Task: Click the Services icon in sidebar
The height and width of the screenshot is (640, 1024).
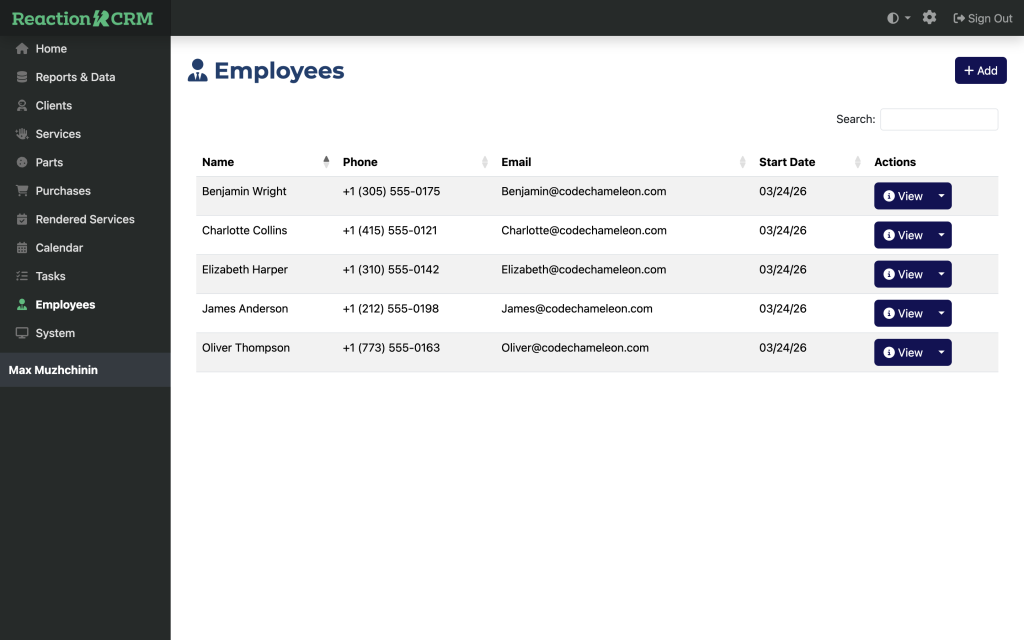Action: click(x=22, y=134)
